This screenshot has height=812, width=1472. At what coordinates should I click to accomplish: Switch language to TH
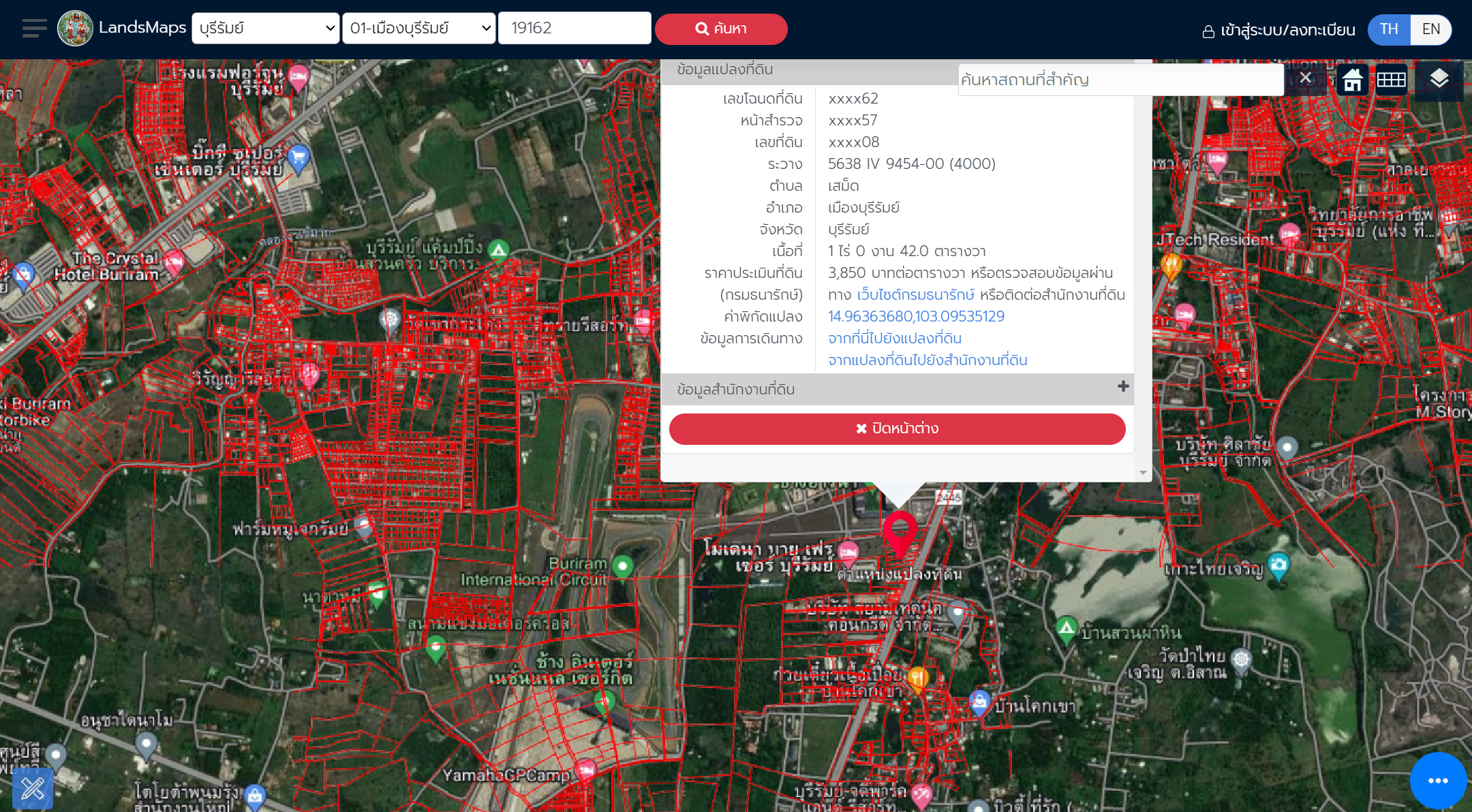tap(1388, 29)
